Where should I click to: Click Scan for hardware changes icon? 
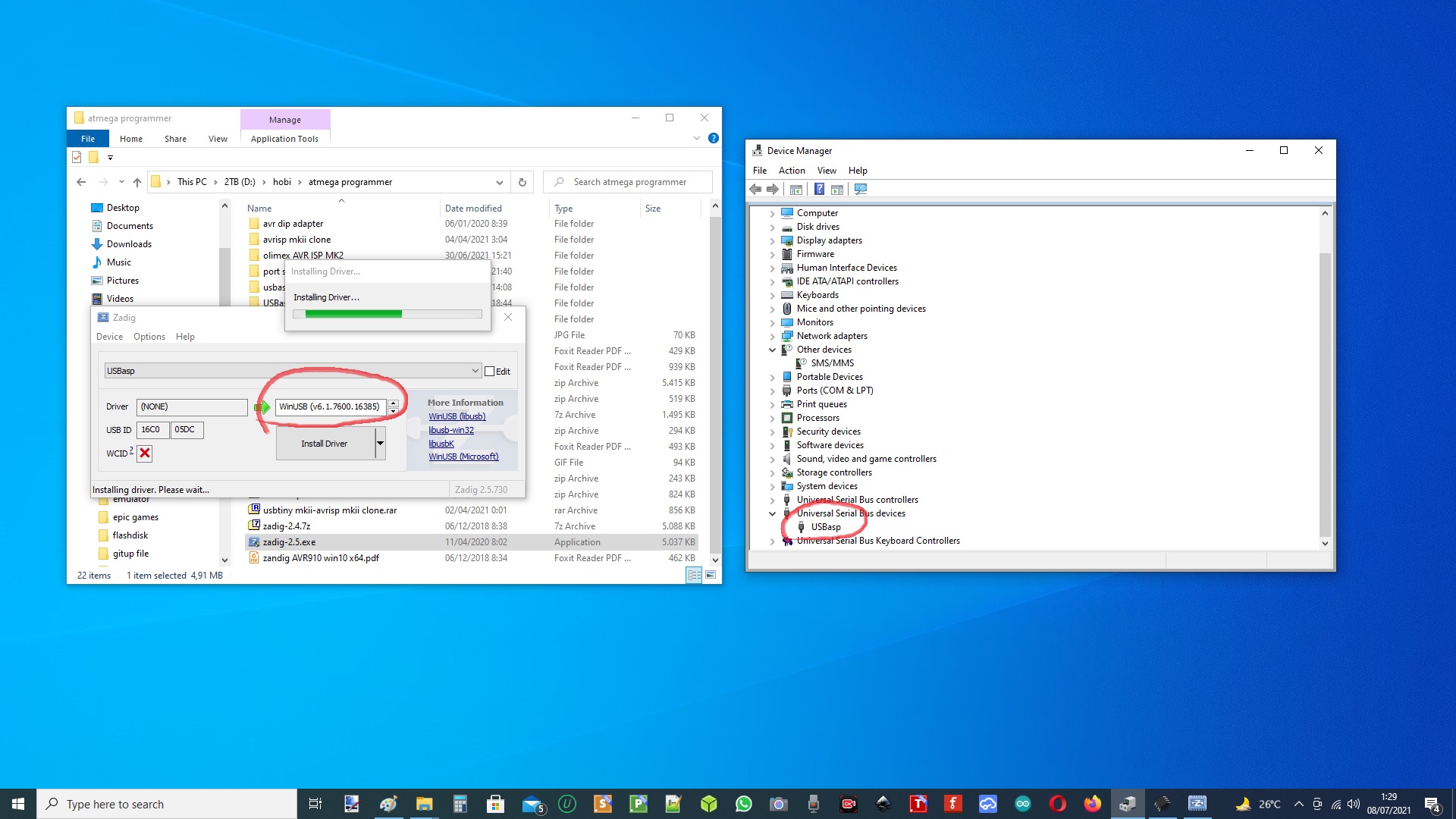[861, 189]
